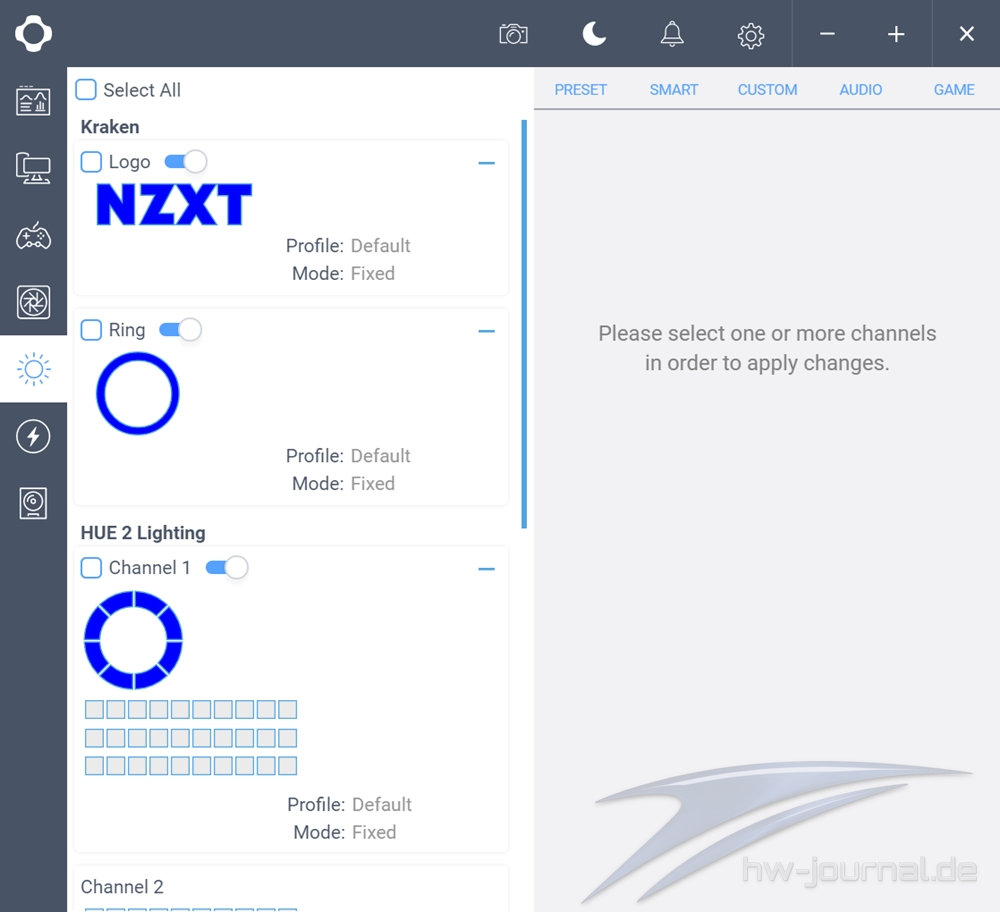This screenshot has width=1000, height=912.
Task: Collapse the Ring card
Action: 487,331
